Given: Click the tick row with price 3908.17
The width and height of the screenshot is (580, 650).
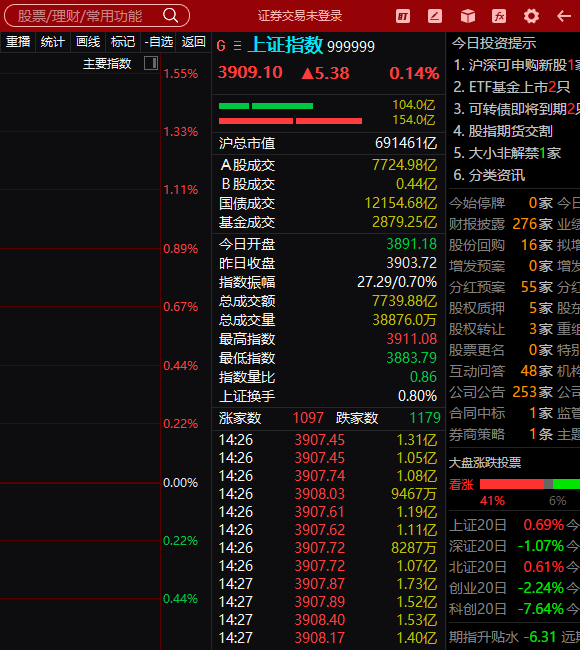Looking at the screenshot, I should click(328, 638).
